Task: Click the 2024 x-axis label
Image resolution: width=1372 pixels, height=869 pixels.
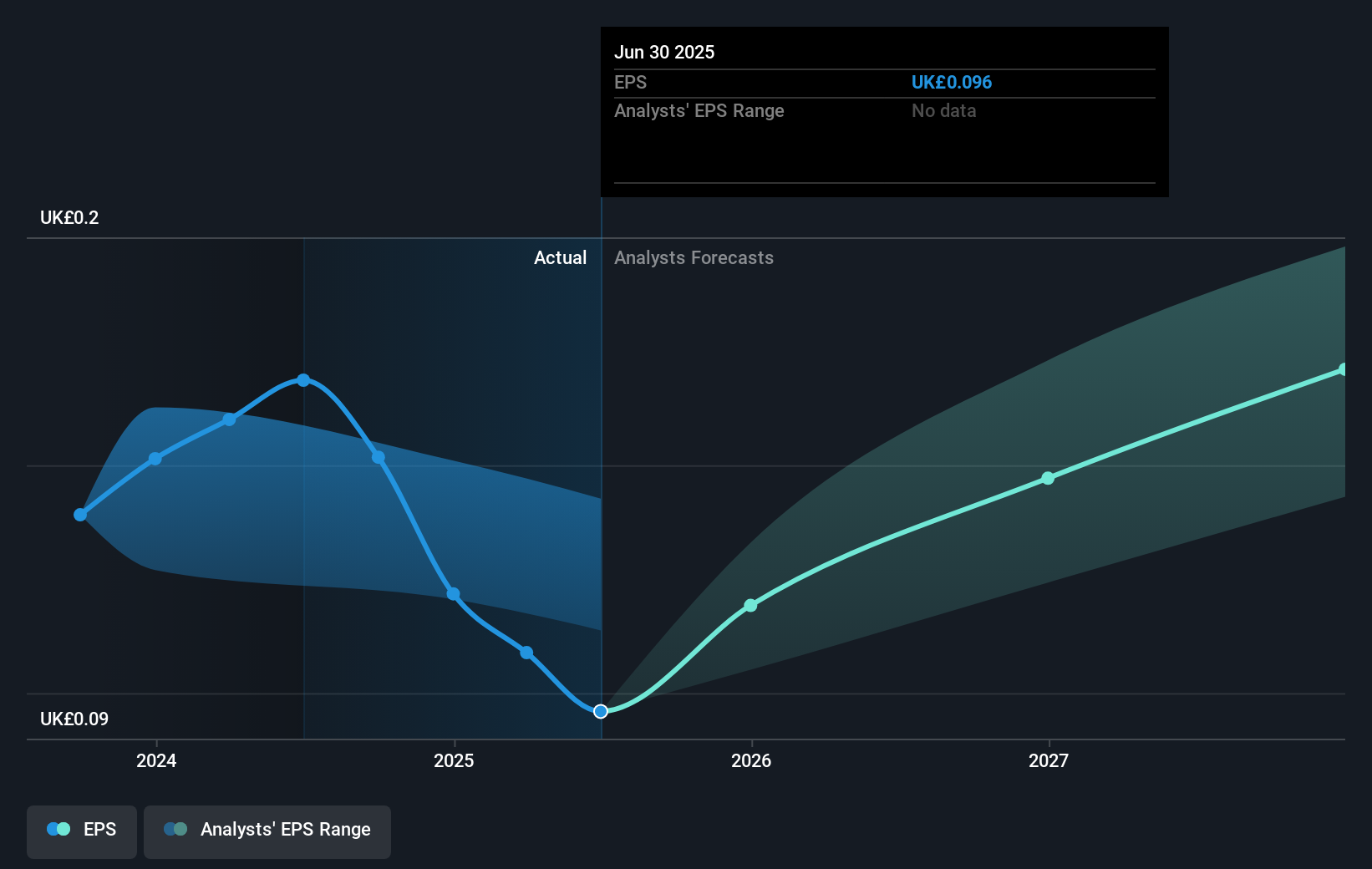Action: tap(156, 760)
